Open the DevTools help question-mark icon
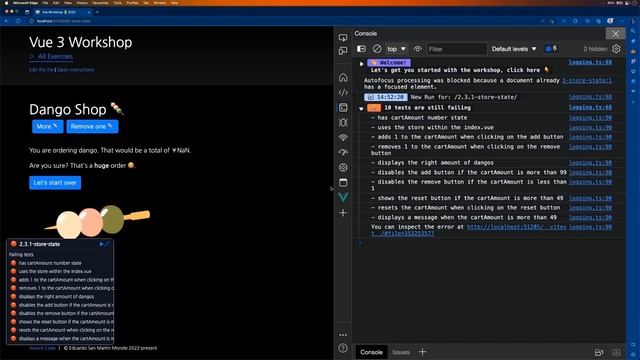 [x=343, y=348]
